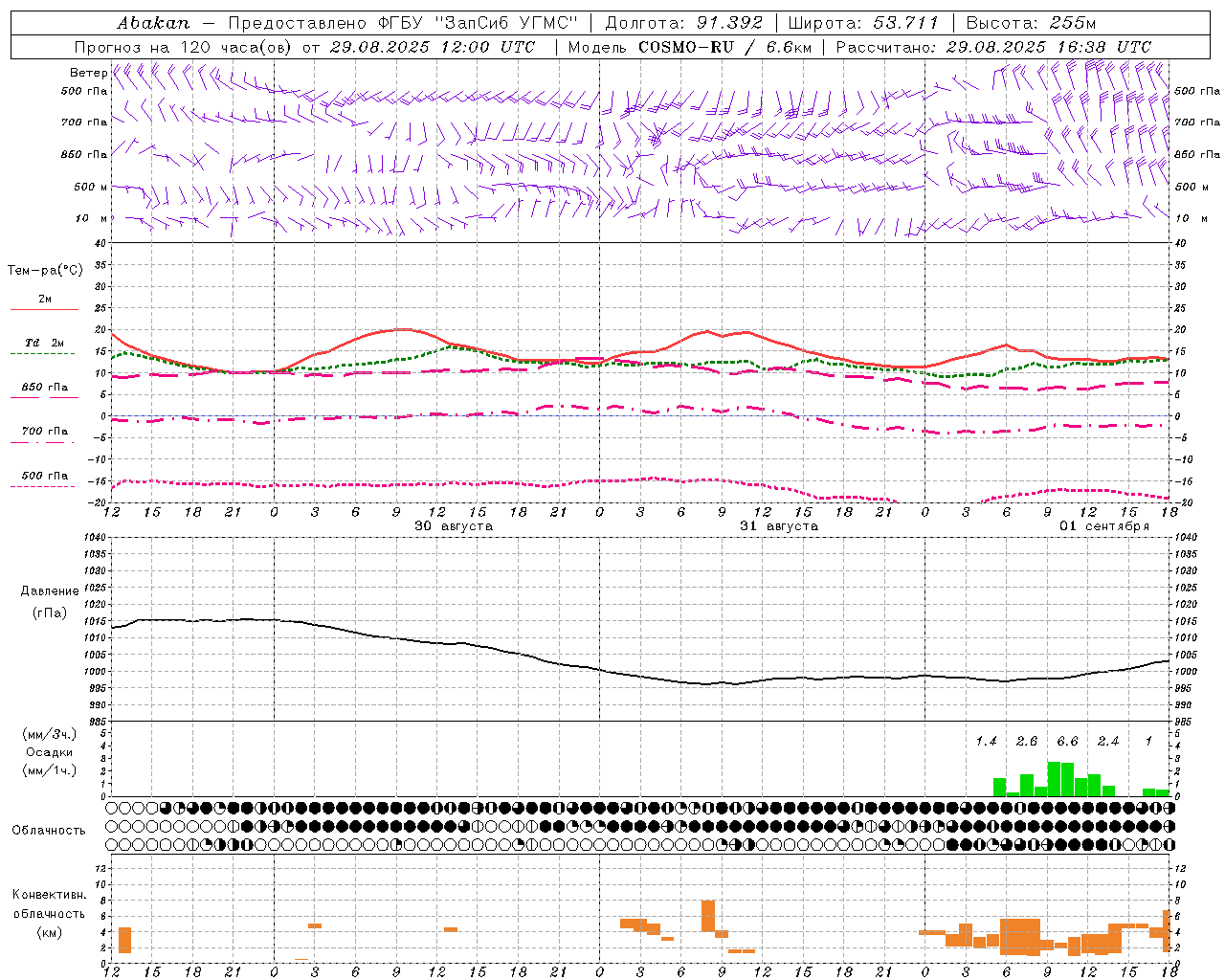1225x980 pixels.
Task: Click the '1.4' three-hour precipitation total
Action: coord(986,742)
